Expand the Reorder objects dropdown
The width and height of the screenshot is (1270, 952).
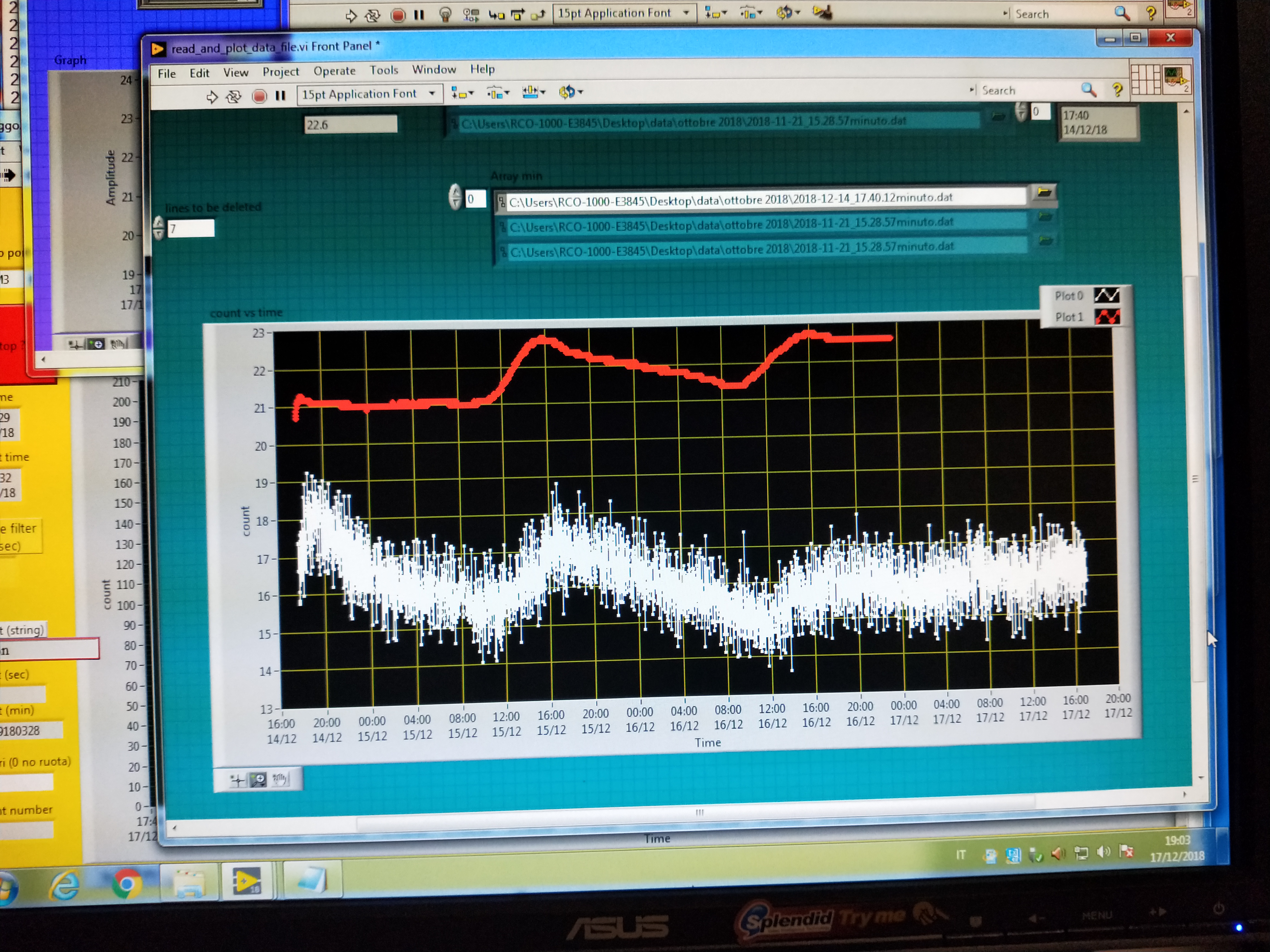point(570,92)
